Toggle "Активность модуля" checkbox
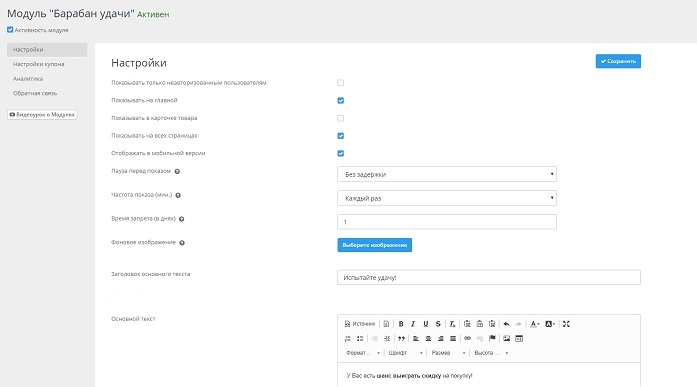 [10, 30]
